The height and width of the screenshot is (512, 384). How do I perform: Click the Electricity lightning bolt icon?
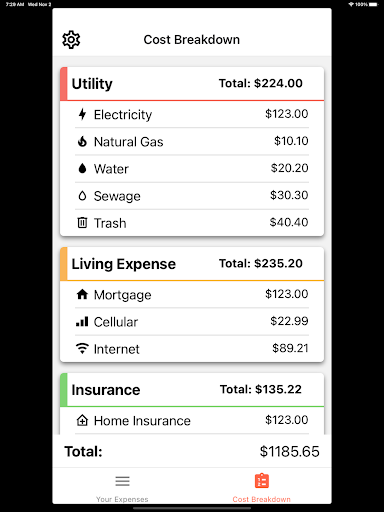tap(82, 114)
